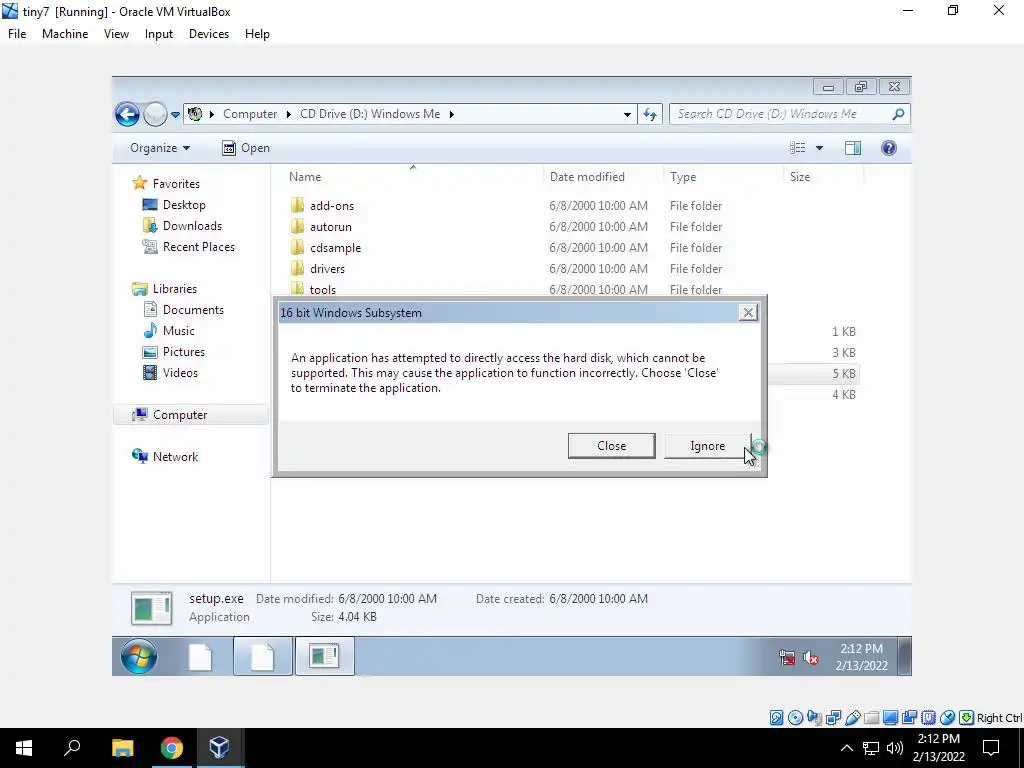The height and width of the screenshot is (768, 1024).
Task: Select Computer in the address breadcrumb
Action: pos(250,114)
